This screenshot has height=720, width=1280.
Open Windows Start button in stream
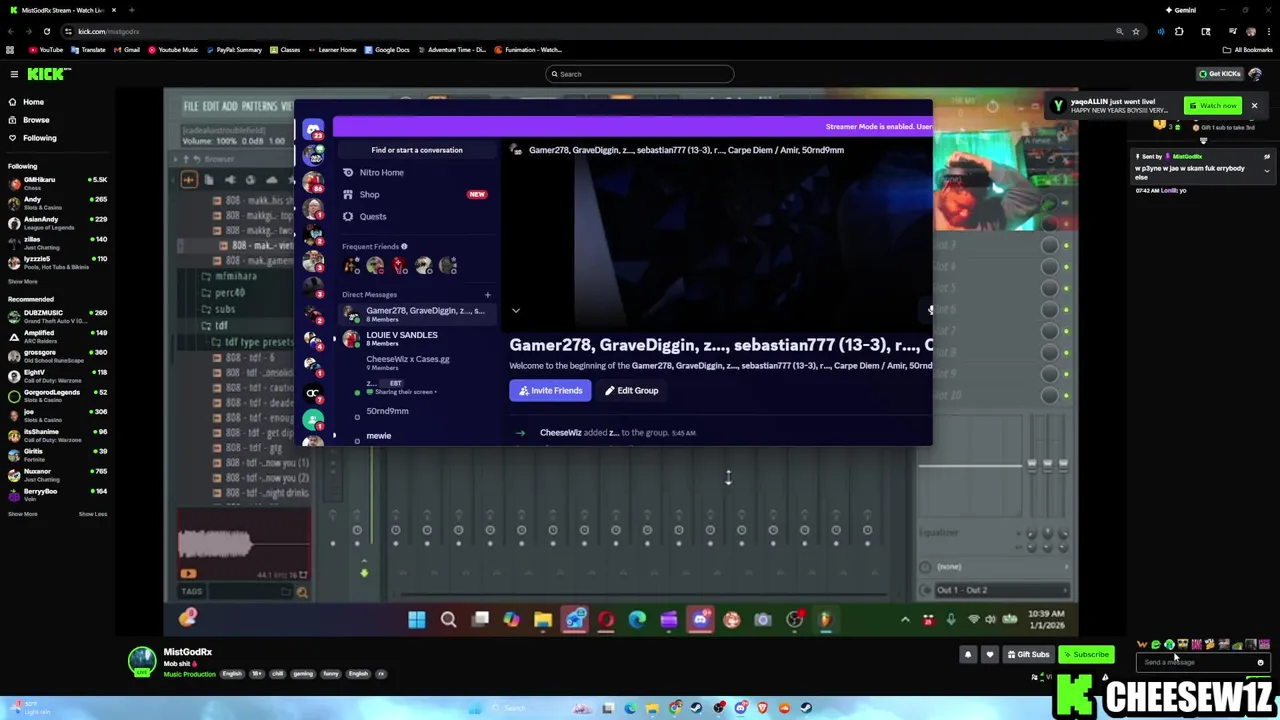[417, 620]
